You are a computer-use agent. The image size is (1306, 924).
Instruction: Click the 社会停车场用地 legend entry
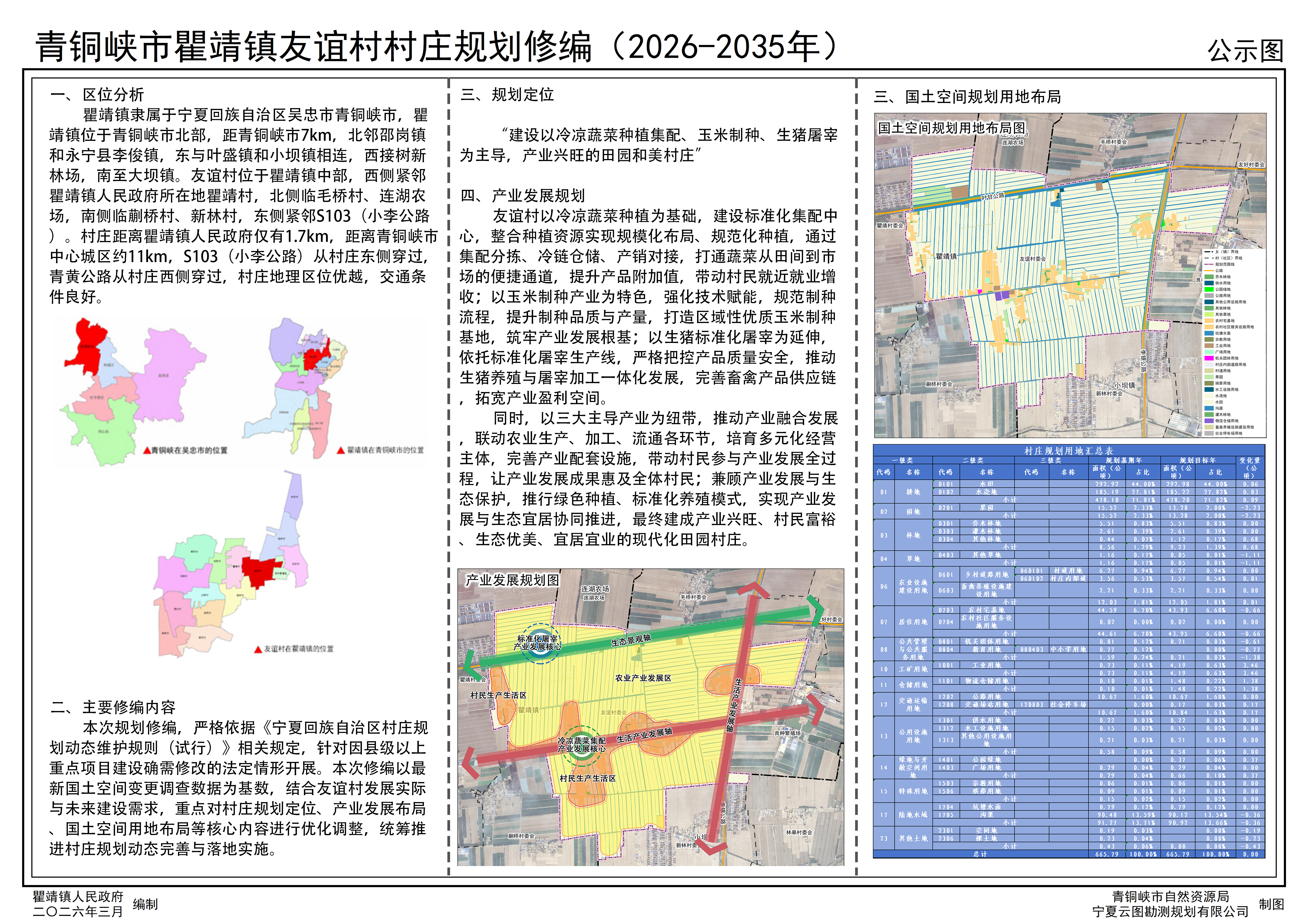[x=1223, y=434]
